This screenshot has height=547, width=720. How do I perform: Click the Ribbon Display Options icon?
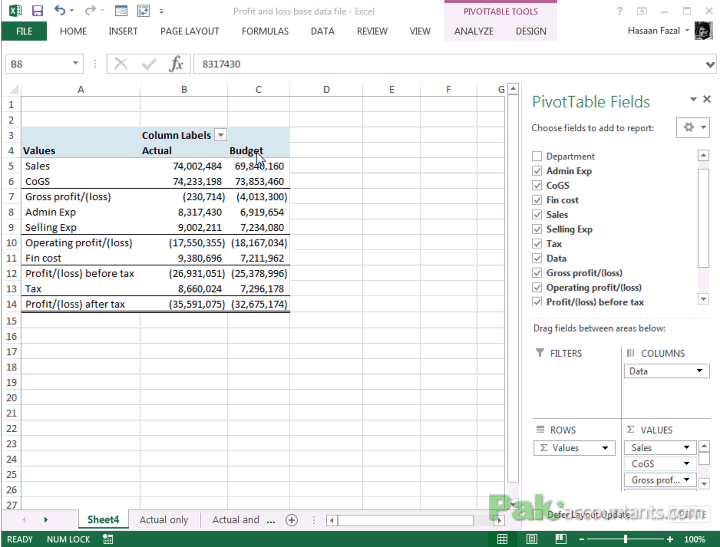tap(642, 11)
